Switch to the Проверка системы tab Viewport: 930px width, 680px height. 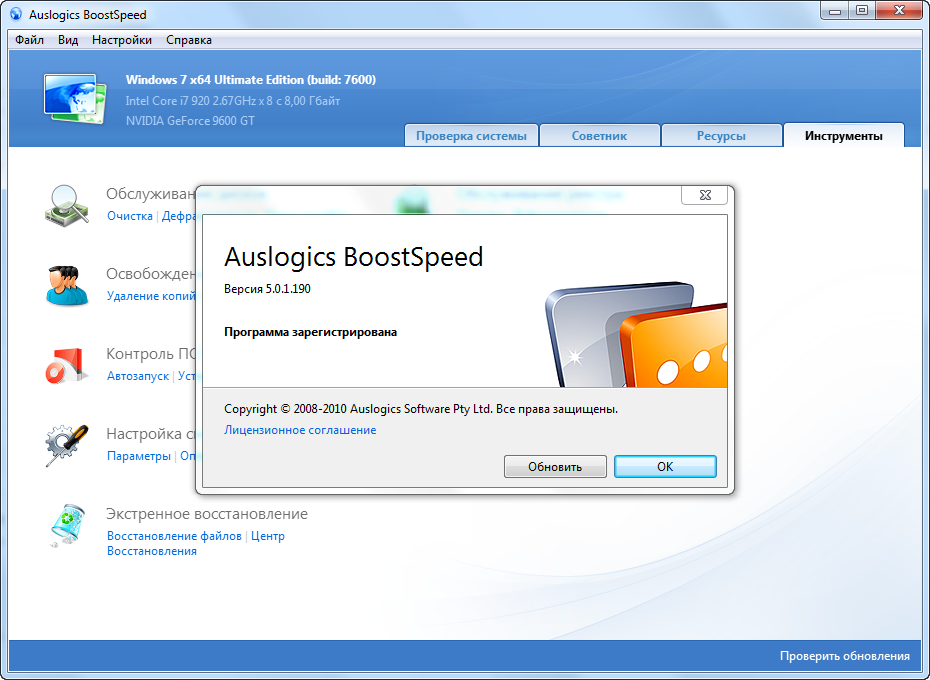[472, 135]
